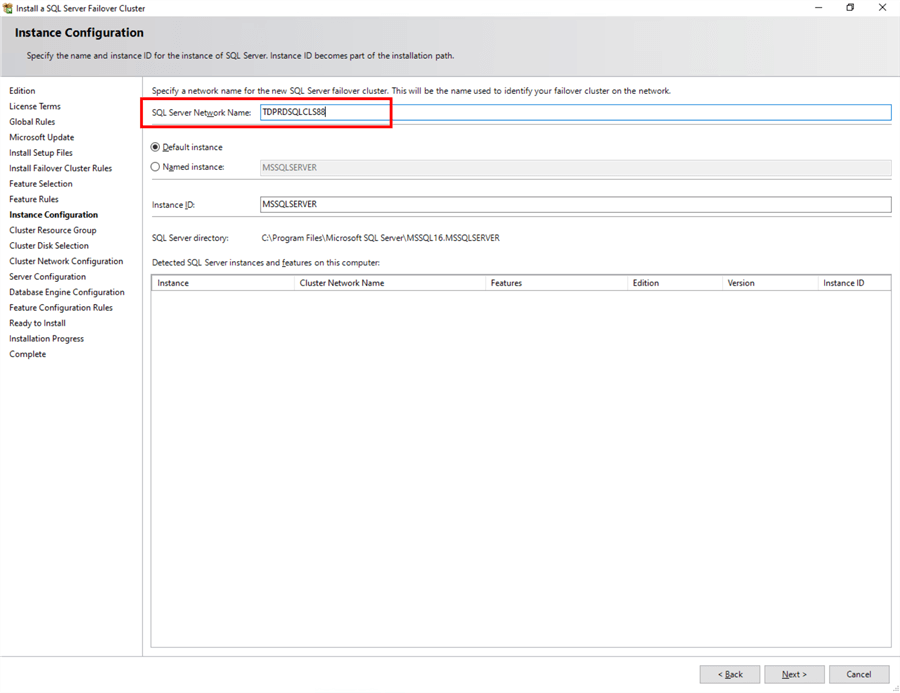Click the Back button

coord(730,674)
